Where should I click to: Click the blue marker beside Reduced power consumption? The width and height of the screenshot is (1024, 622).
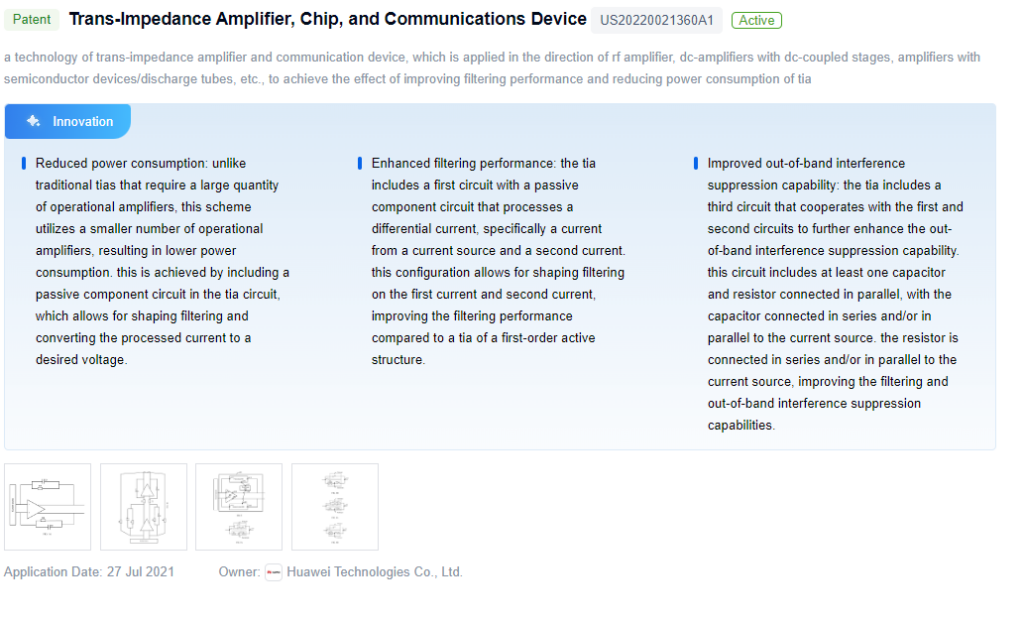tap(24, 163)
